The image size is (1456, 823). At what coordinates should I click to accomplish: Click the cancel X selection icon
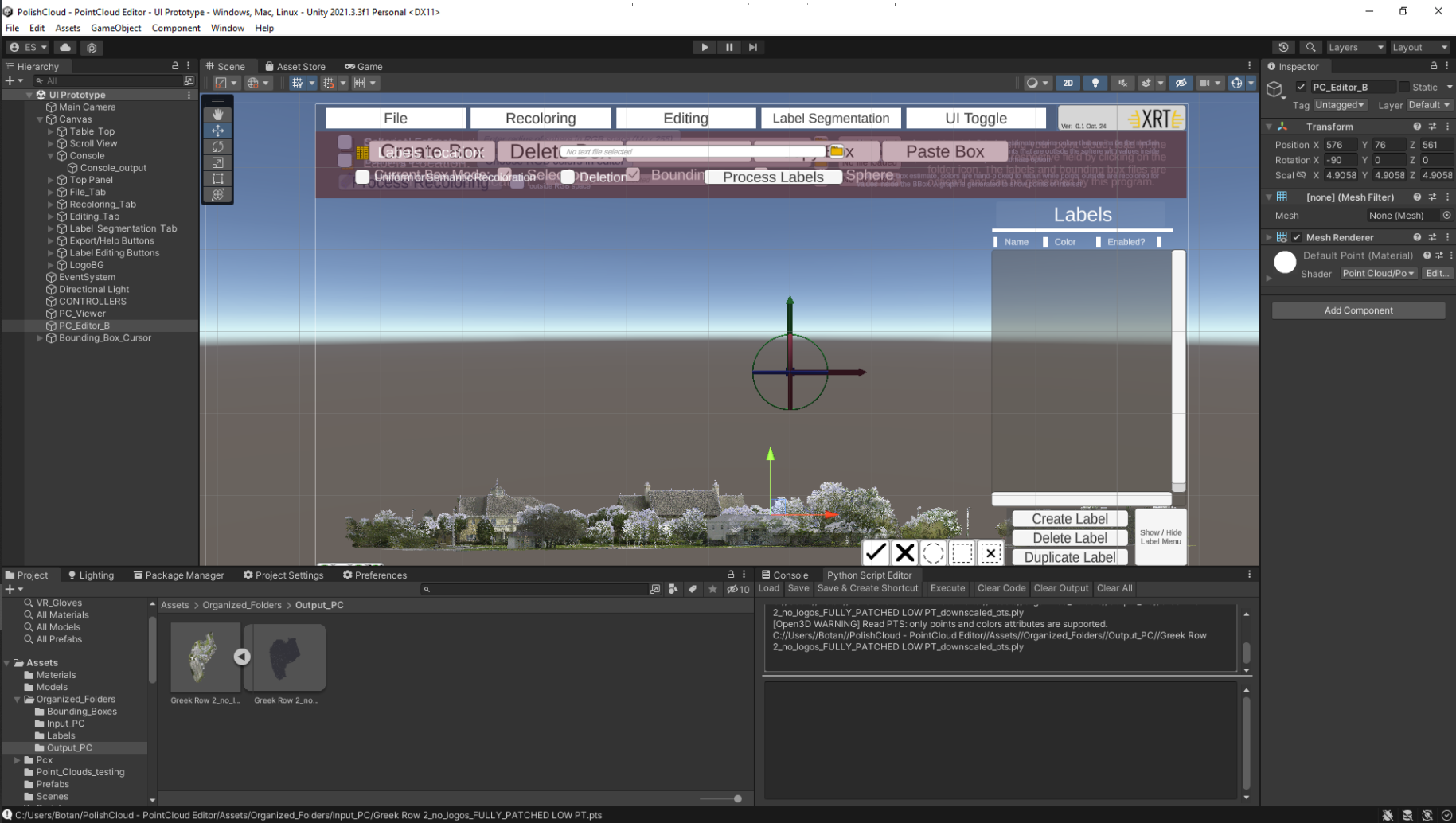(x=904, y=552)
